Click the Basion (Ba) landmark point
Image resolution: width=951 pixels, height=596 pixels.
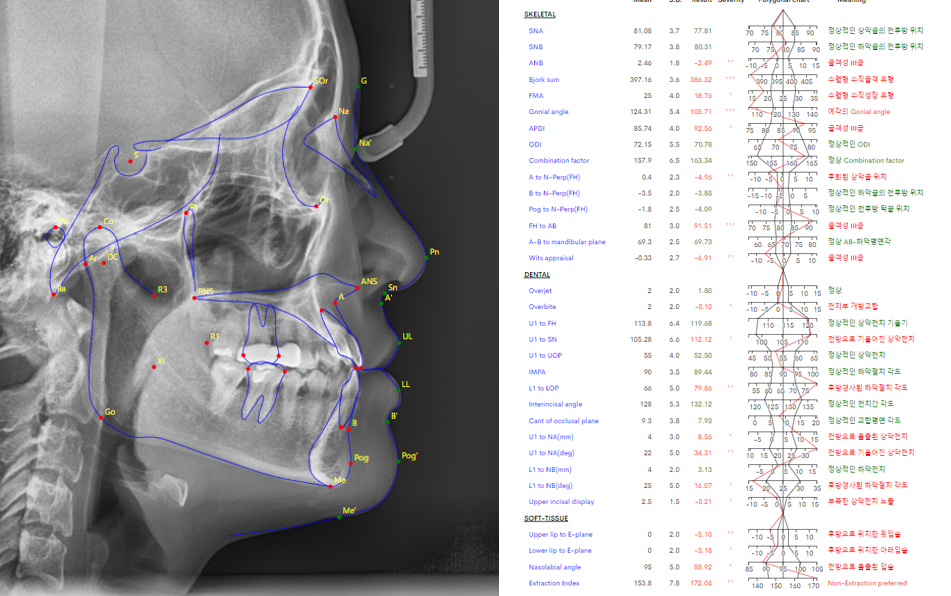52,293
